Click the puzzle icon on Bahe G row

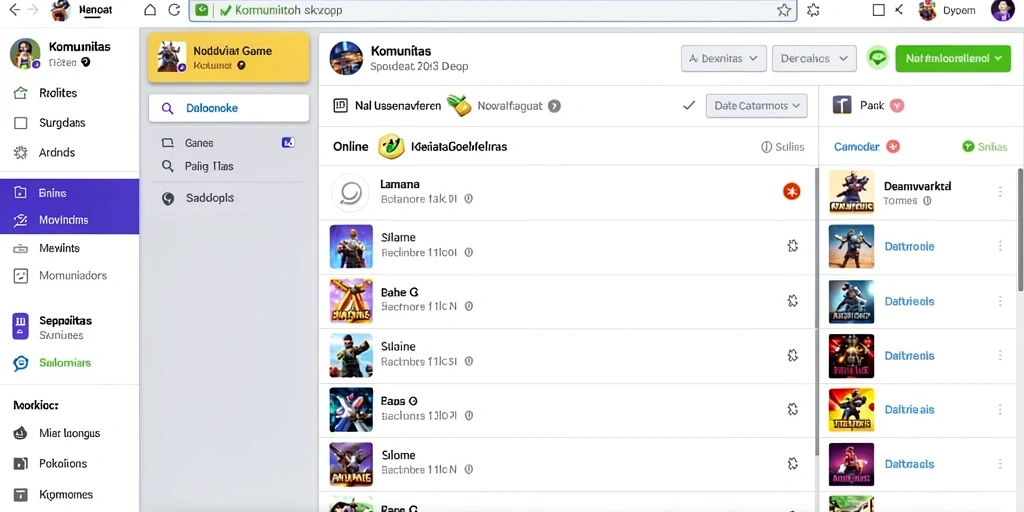click(793, 300)
